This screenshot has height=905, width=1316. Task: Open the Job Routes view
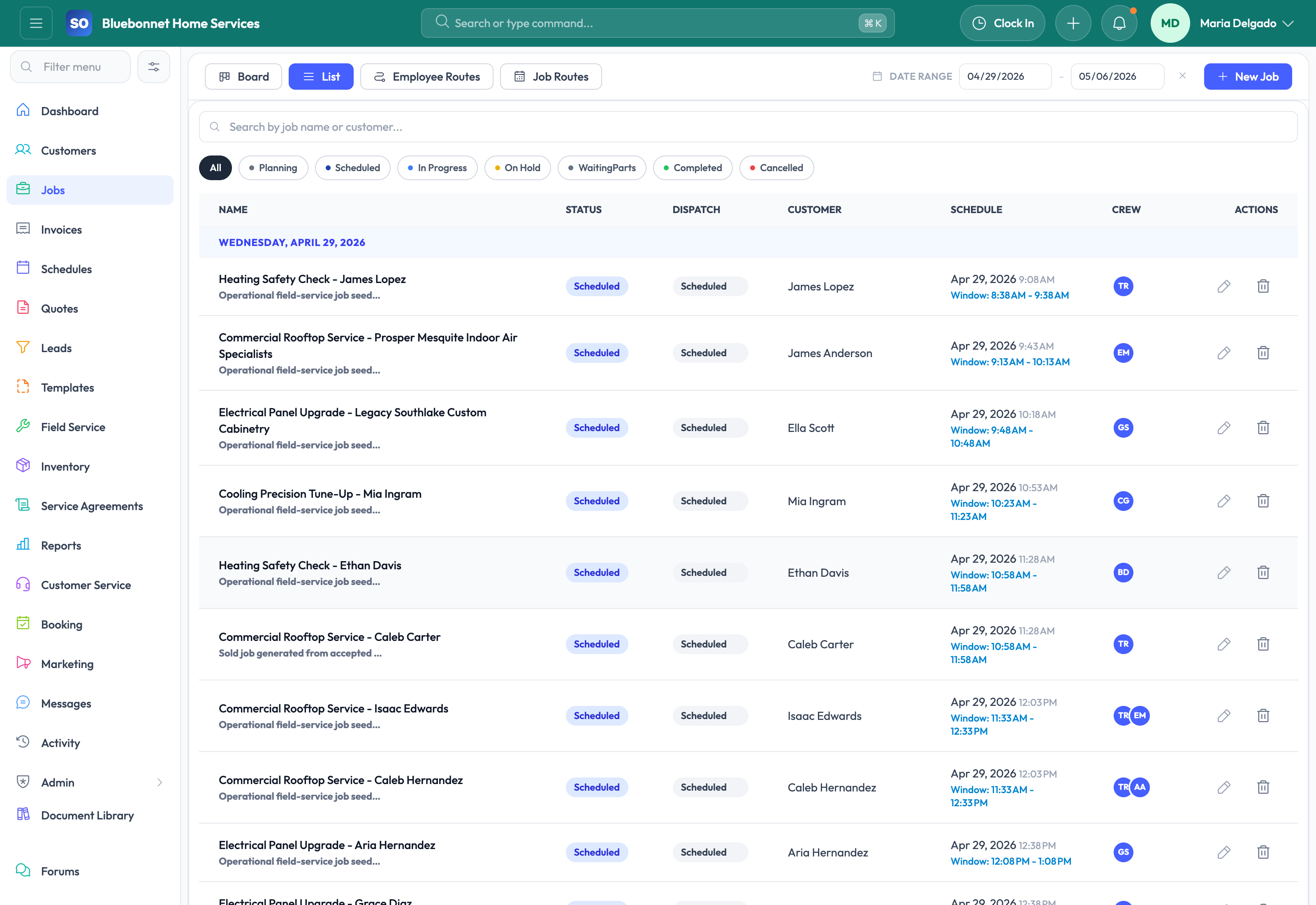[x=550, y=77]
